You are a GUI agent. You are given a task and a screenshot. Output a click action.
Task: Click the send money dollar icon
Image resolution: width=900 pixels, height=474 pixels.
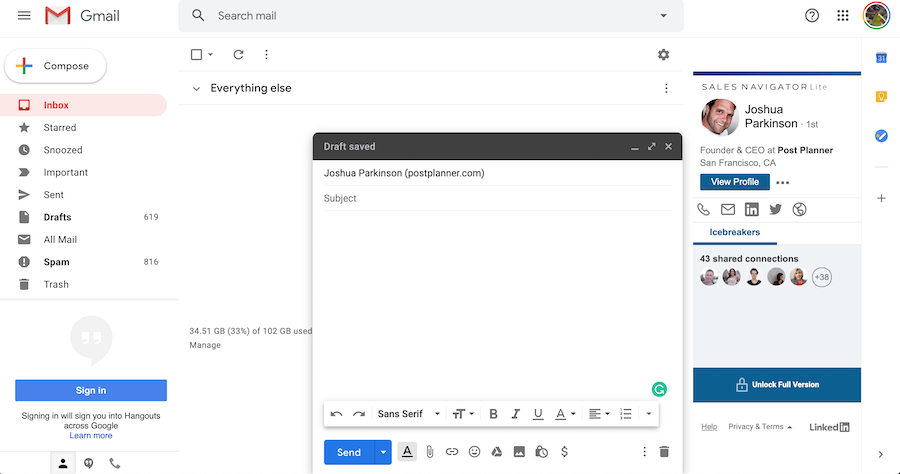[564, 452]
